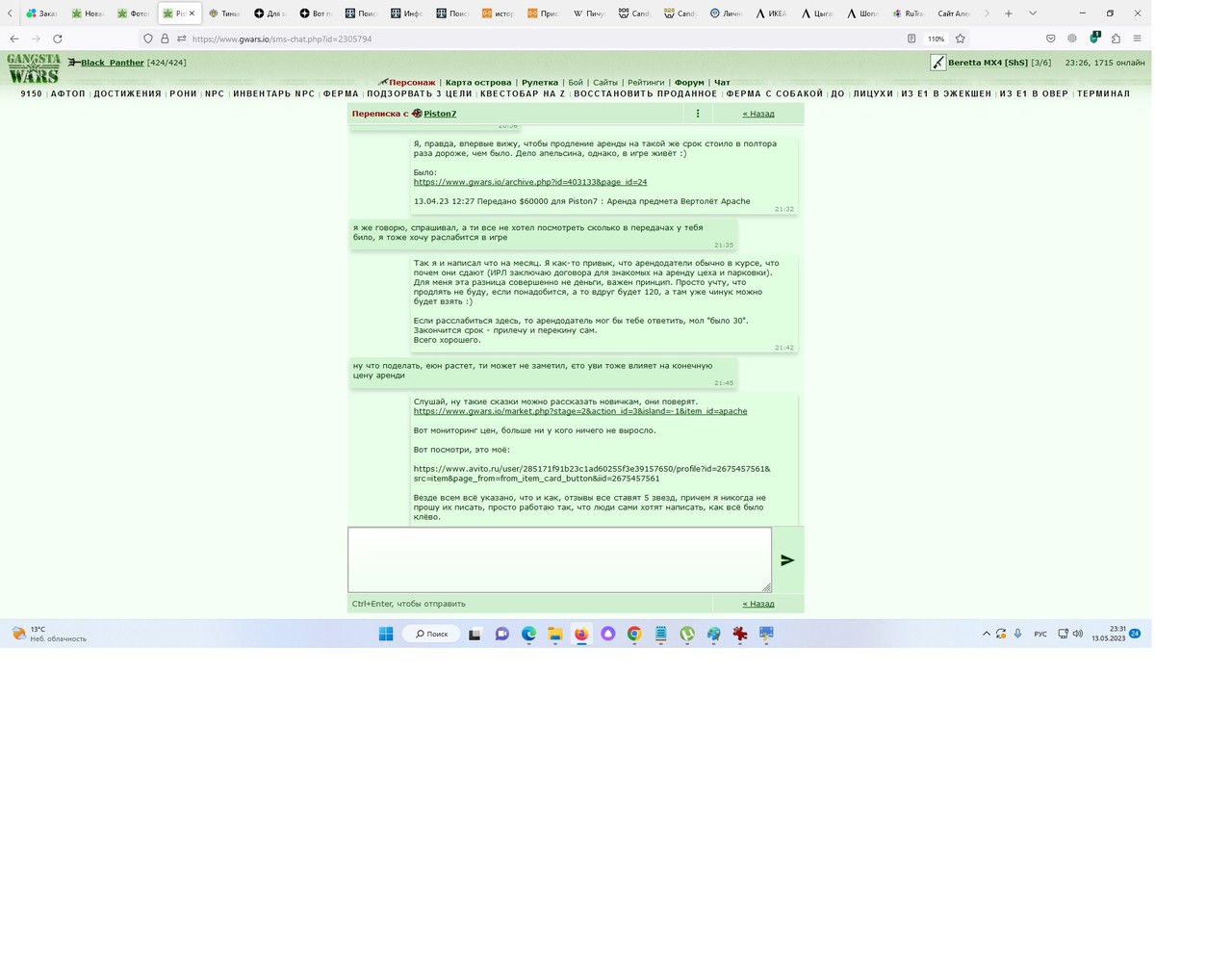Click the site shield tracking protection icon
The width and height of the screenshot is (1232, 961).
coord(147,39)
